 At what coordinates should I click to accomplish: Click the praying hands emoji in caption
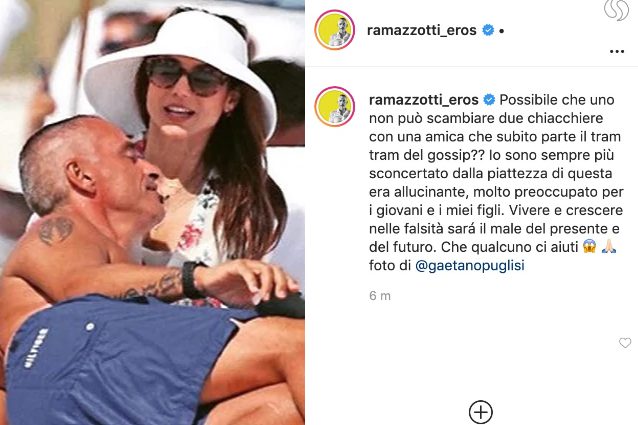[x=609, y=246]
